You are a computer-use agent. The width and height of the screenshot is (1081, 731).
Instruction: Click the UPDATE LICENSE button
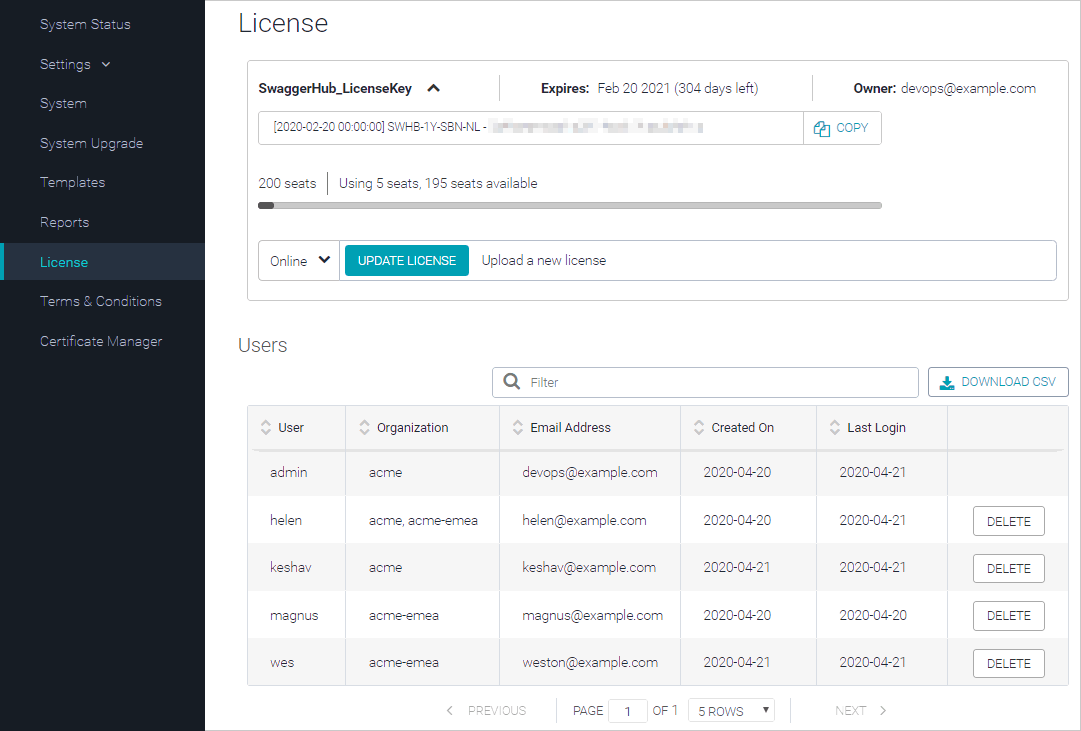point(406,260)
